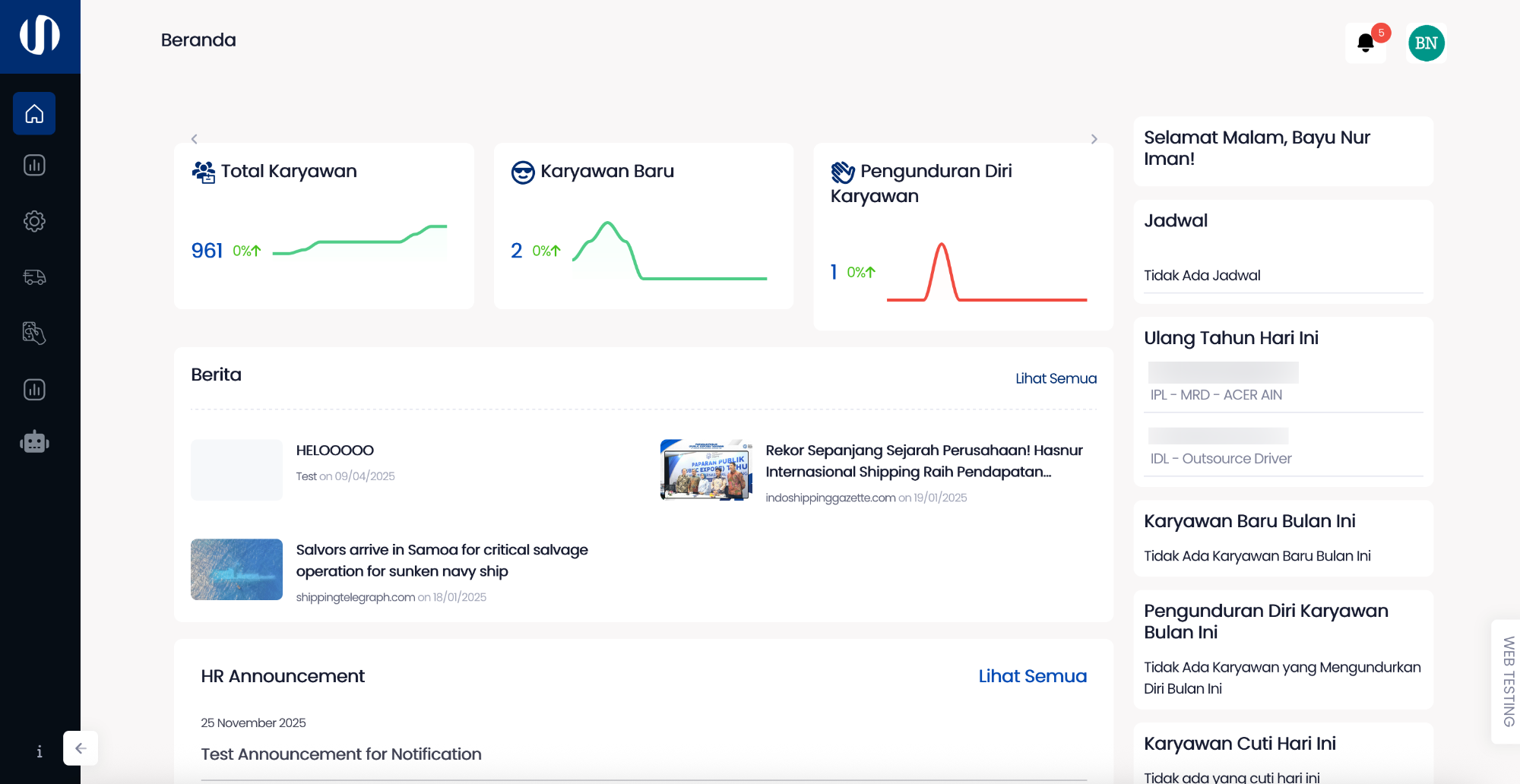
Task: Open the document stamp sidebar icon
Action: [x=34, y=333]
